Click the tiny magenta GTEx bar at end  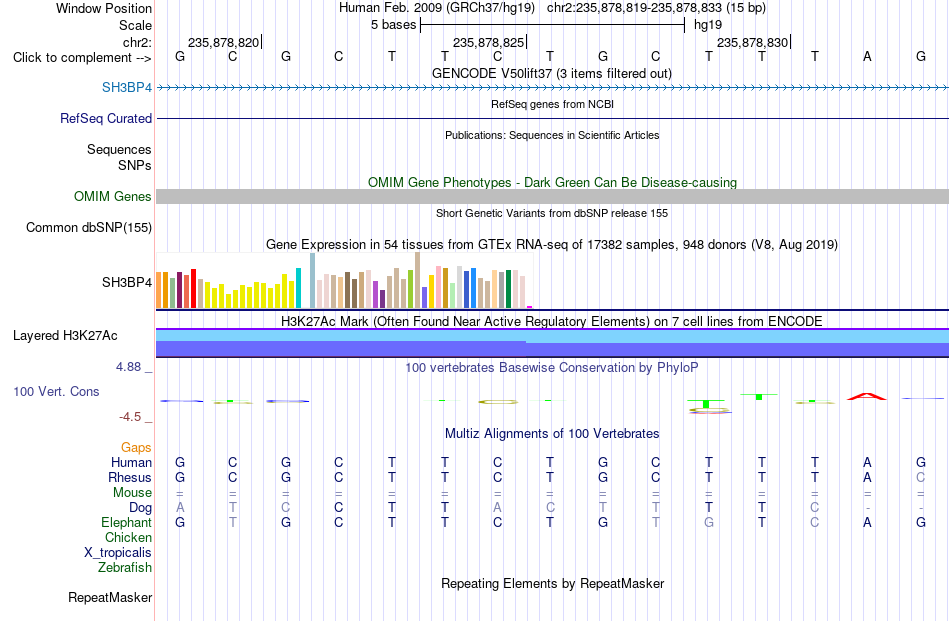[530, 307]
